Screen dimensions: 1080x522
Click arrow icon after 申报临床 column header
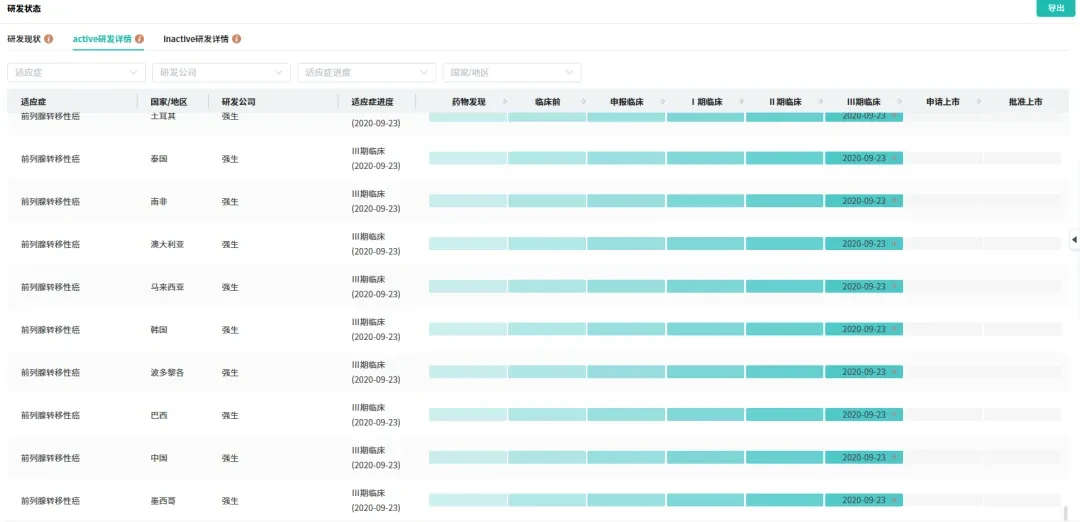pyautogui.click(x=663, y=102)
